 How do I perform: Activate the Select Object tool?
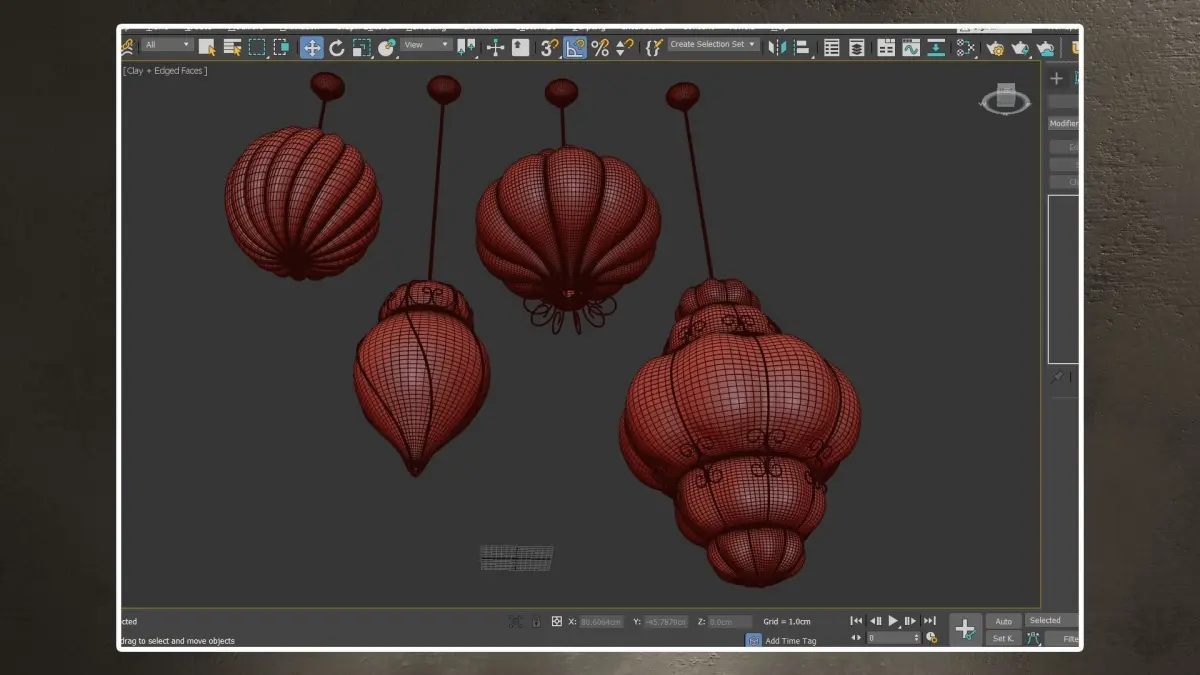pyautogui.click(x=207, y=47)
